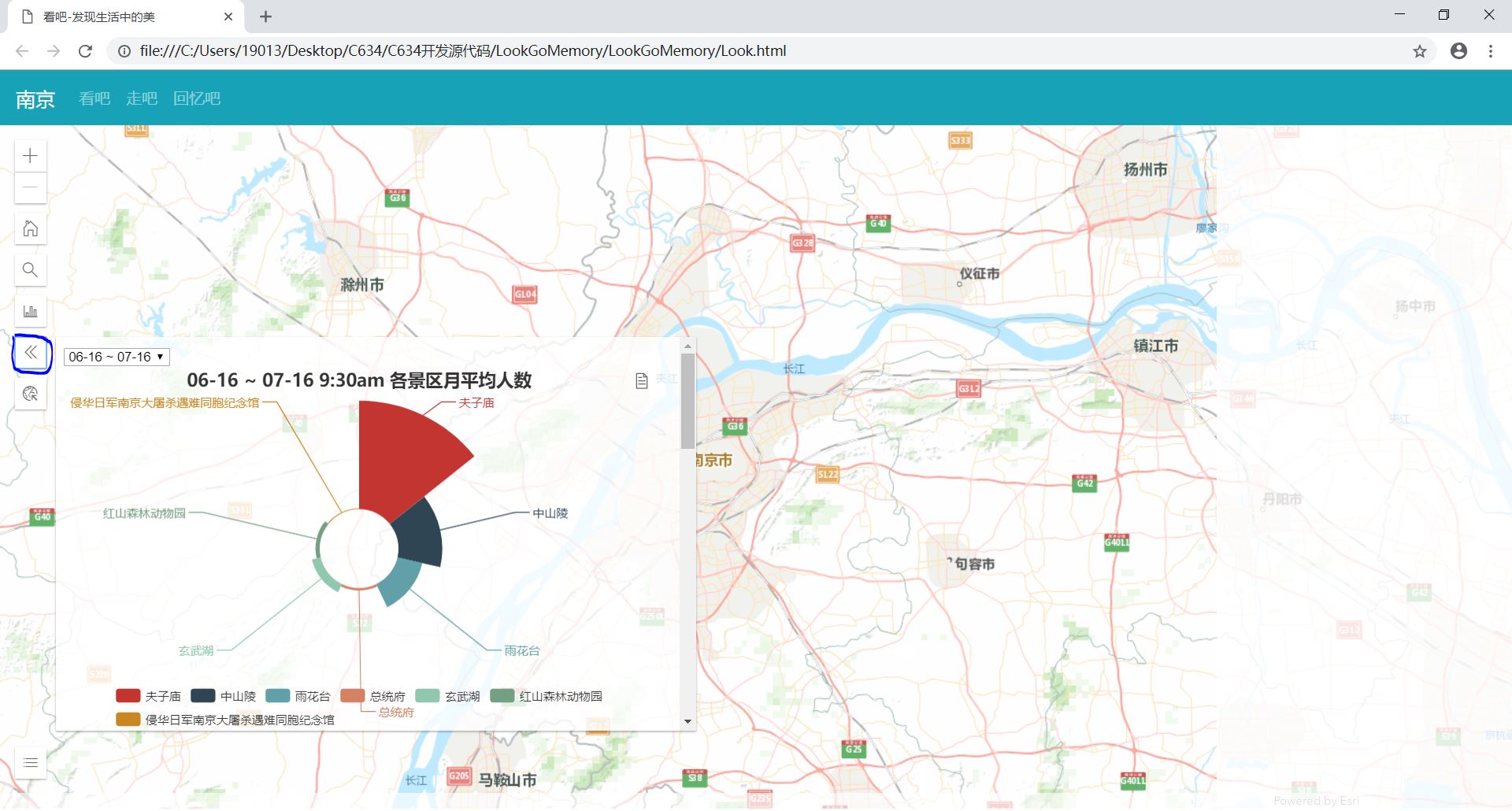
Task: Click the 南京 site title
Action: [35, 99]
